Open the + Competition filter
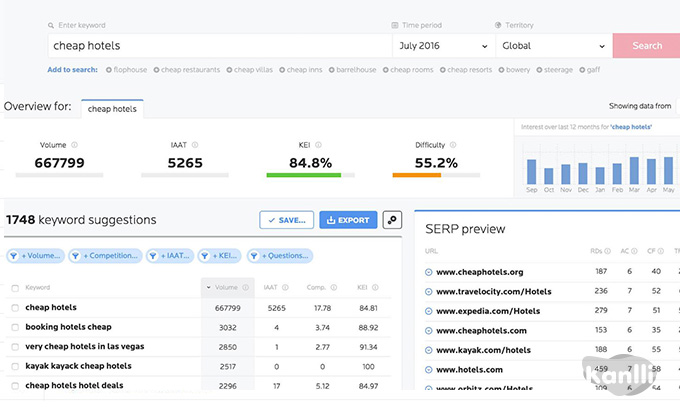This screenshot has width=680, height=410. coord(105,256)
